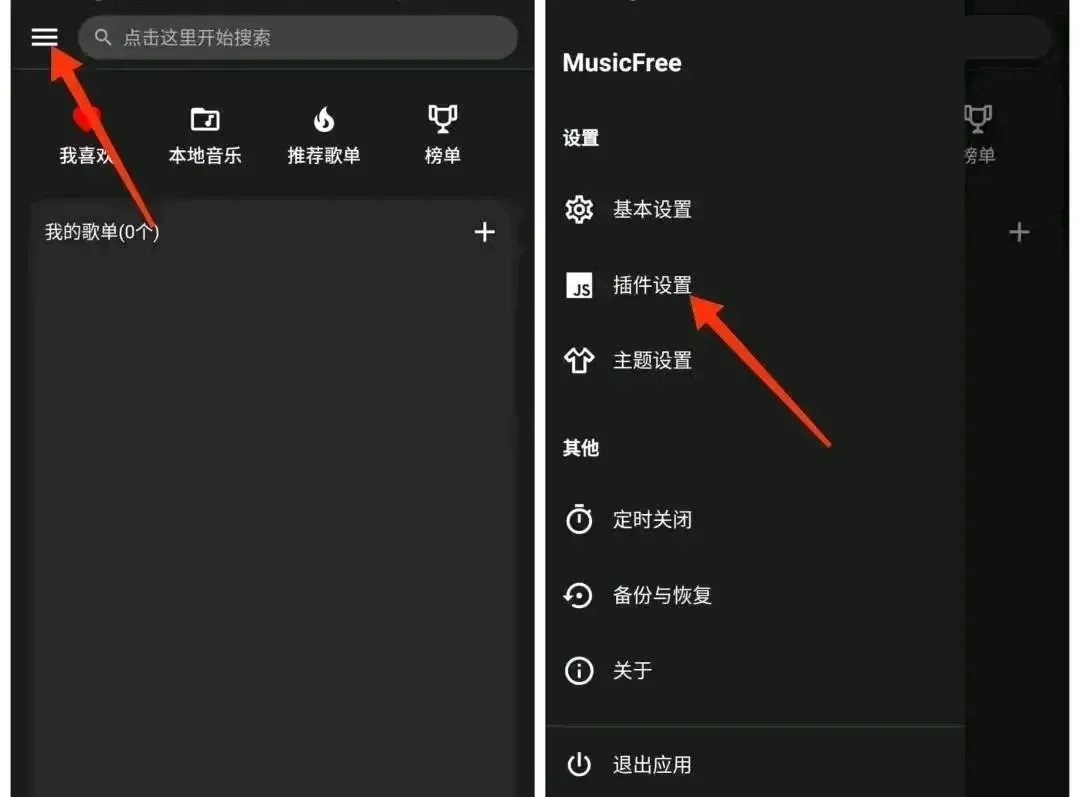The width and height of the screenshot is (1080, 797).
Task: Choose 退出应用 text in the drawer
Action: [652, 765]
